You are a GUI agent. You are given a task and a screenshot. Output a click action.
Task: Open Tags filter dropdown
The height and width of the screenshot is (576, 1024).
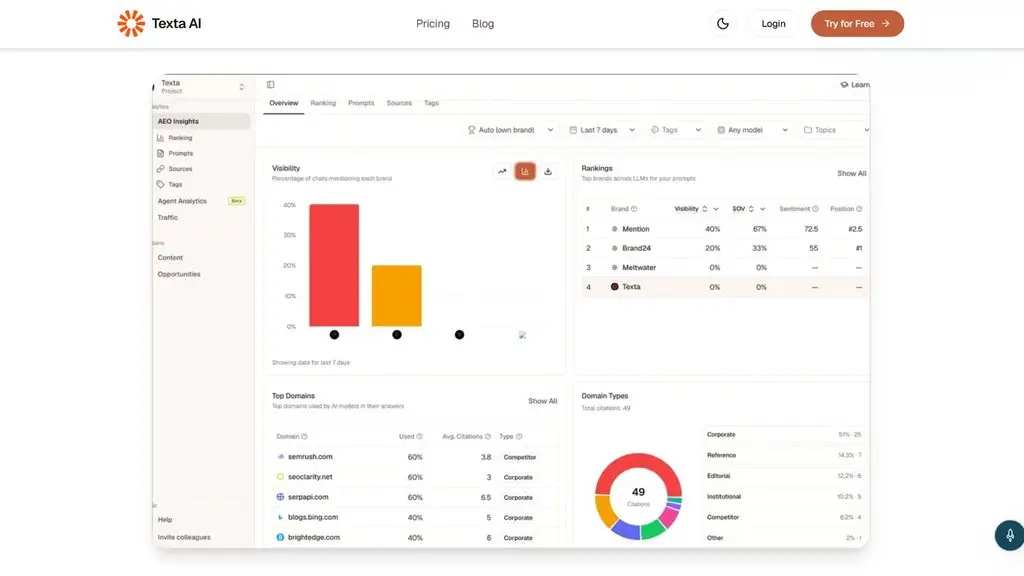tap(676, 130)
